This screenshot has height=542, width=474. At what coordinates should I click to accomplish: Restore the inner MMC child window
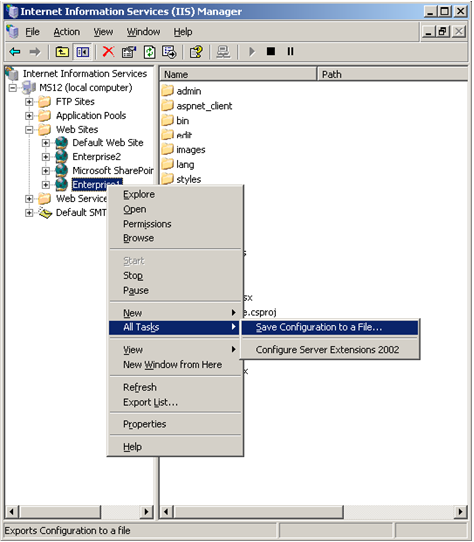coord(443,32)
